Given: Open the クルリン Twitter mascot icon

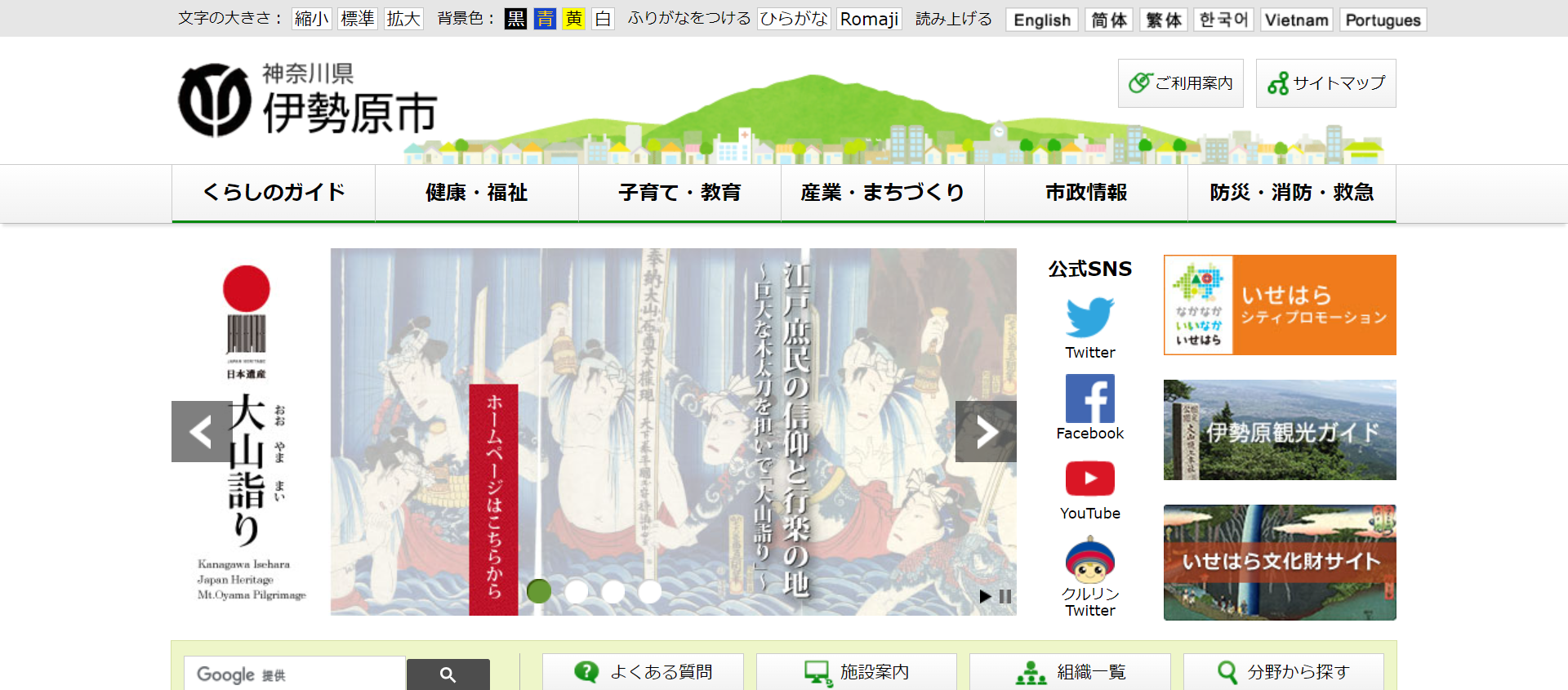Looking at the screenshot, I should click(x=1089, y=560).
